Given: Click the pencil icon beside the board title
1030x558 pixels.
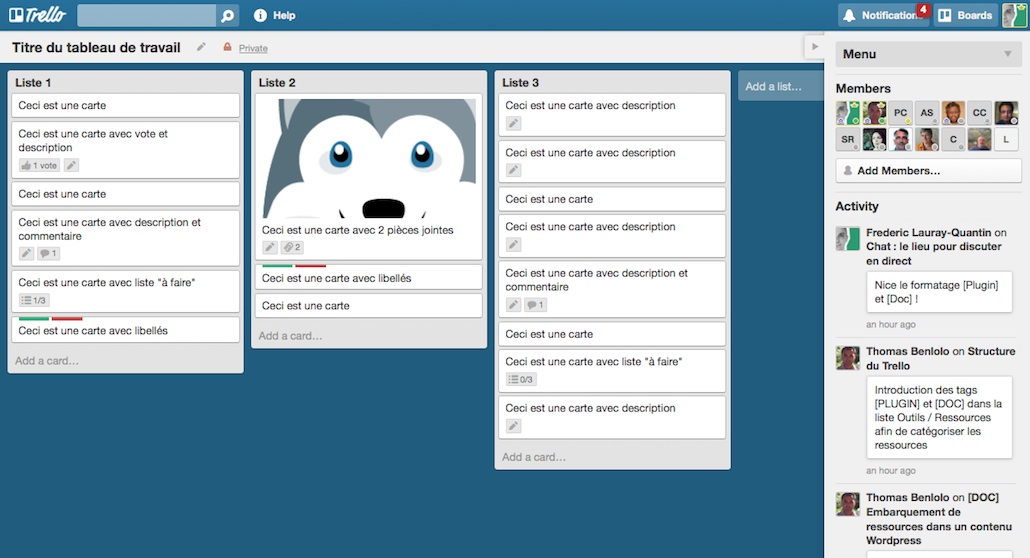Looking at the screenshot, I should coord(202,47).
